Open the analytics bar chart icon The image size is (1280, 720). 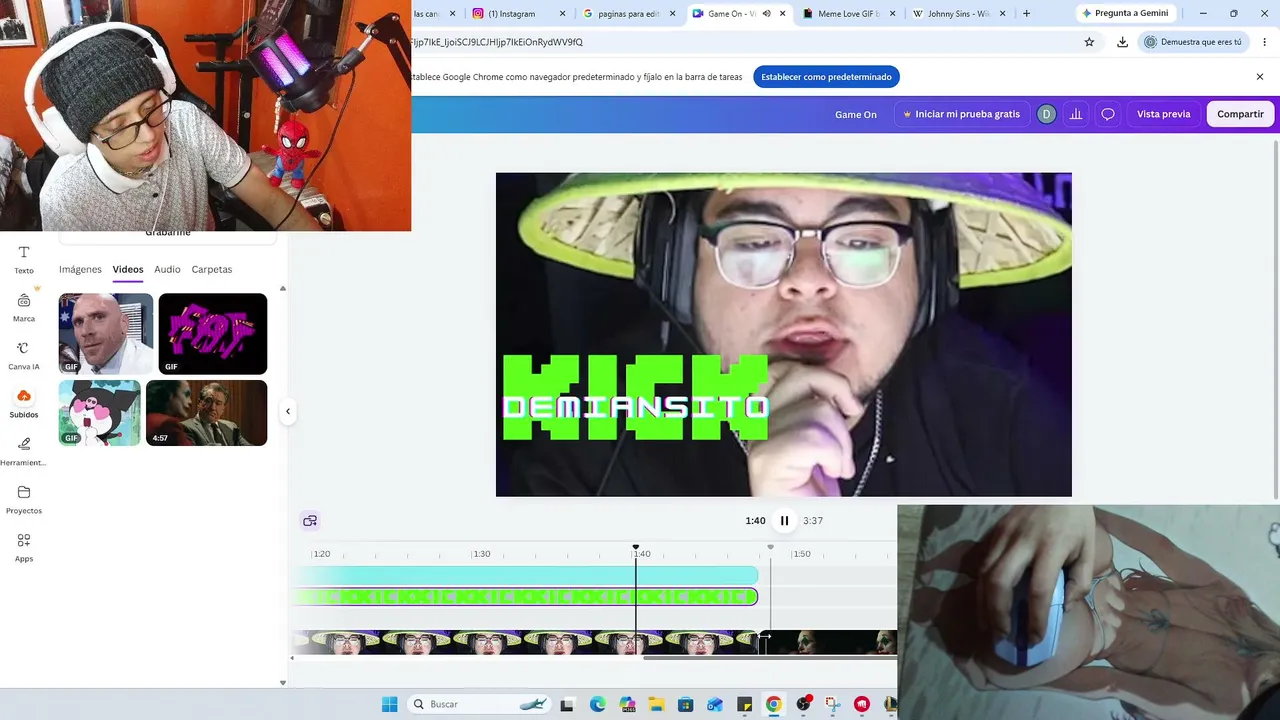tap(1076, 114)
